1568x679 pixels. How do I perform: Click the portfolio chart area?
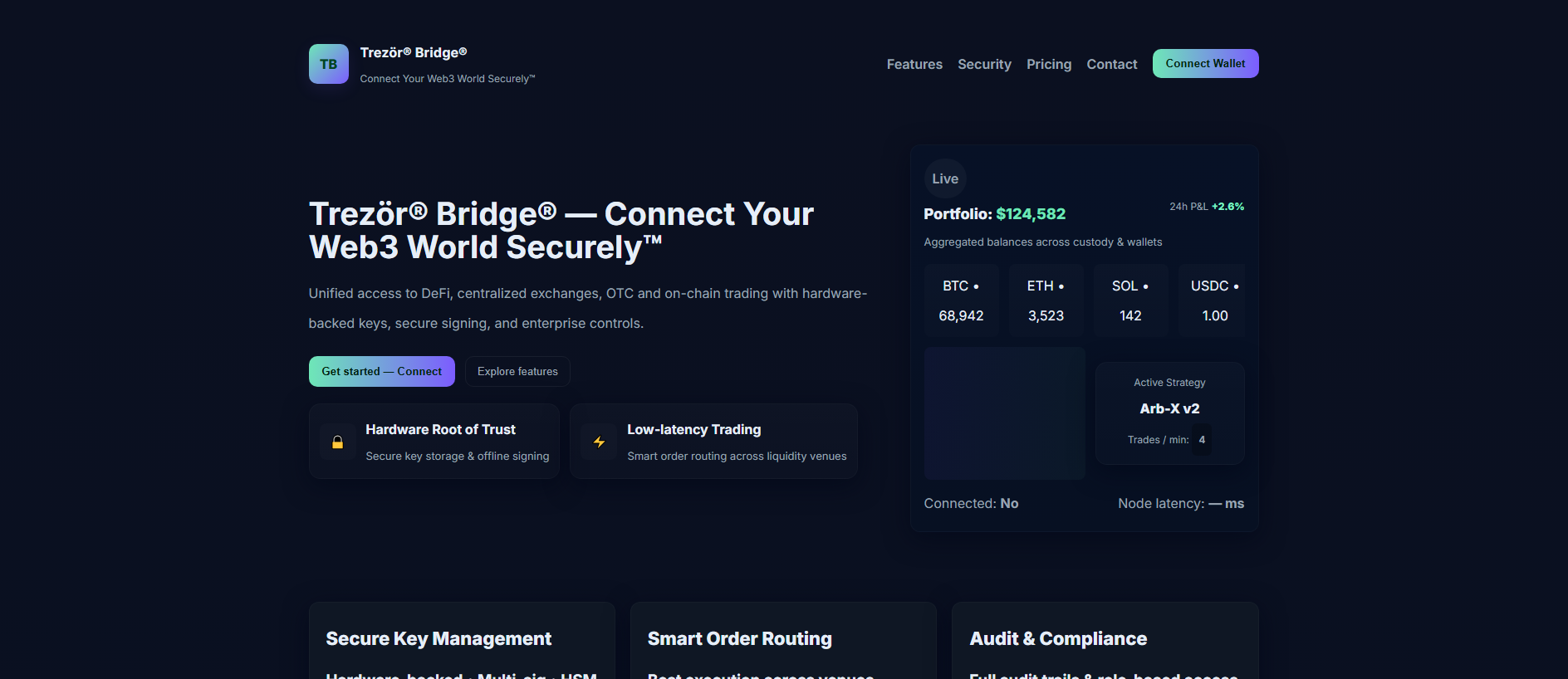point(1005,413)
